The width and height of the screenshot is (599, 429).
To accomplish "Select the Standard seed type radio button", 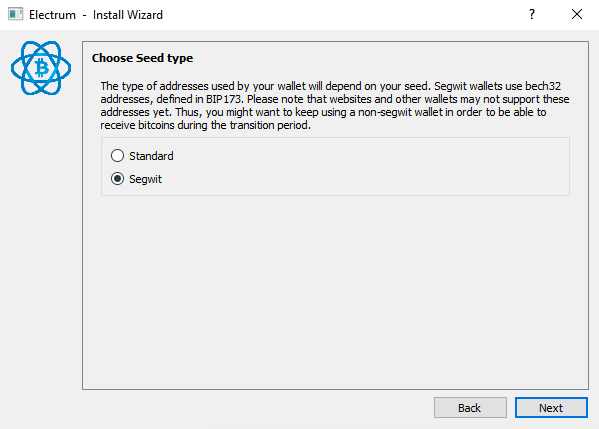I will point(117,155).
